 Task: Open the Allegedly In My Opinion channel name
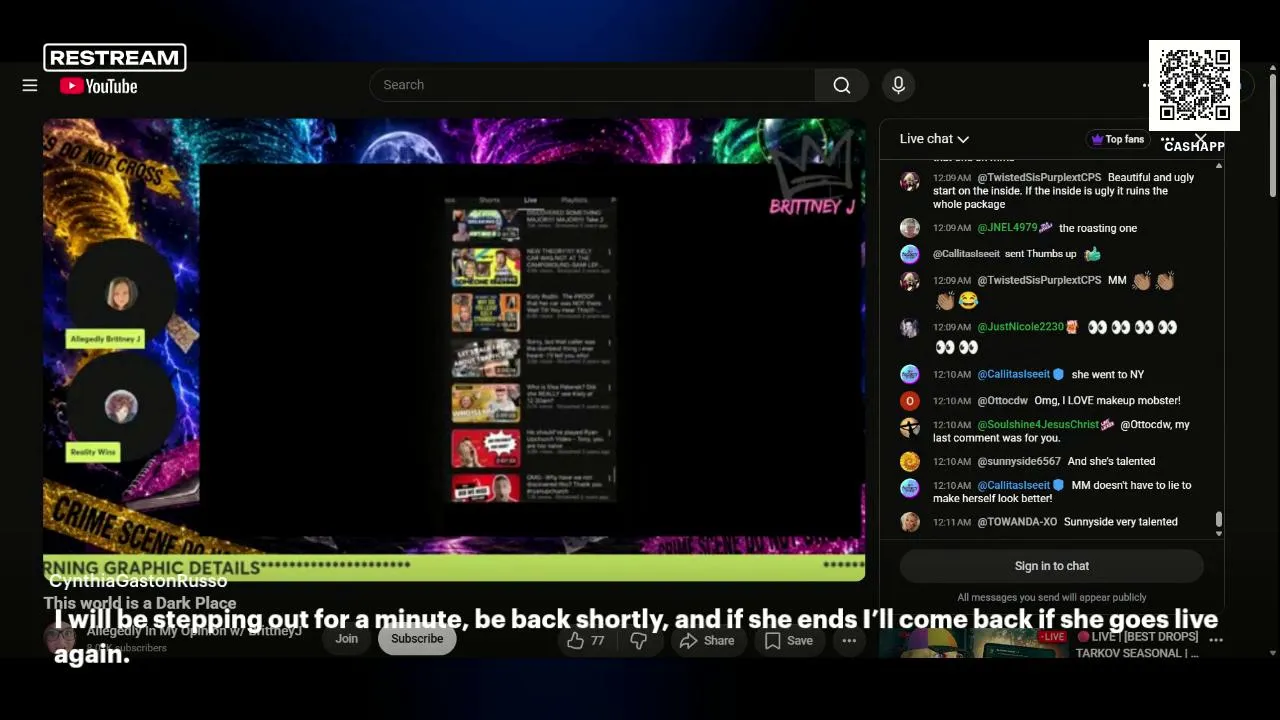tap(194, 631)
